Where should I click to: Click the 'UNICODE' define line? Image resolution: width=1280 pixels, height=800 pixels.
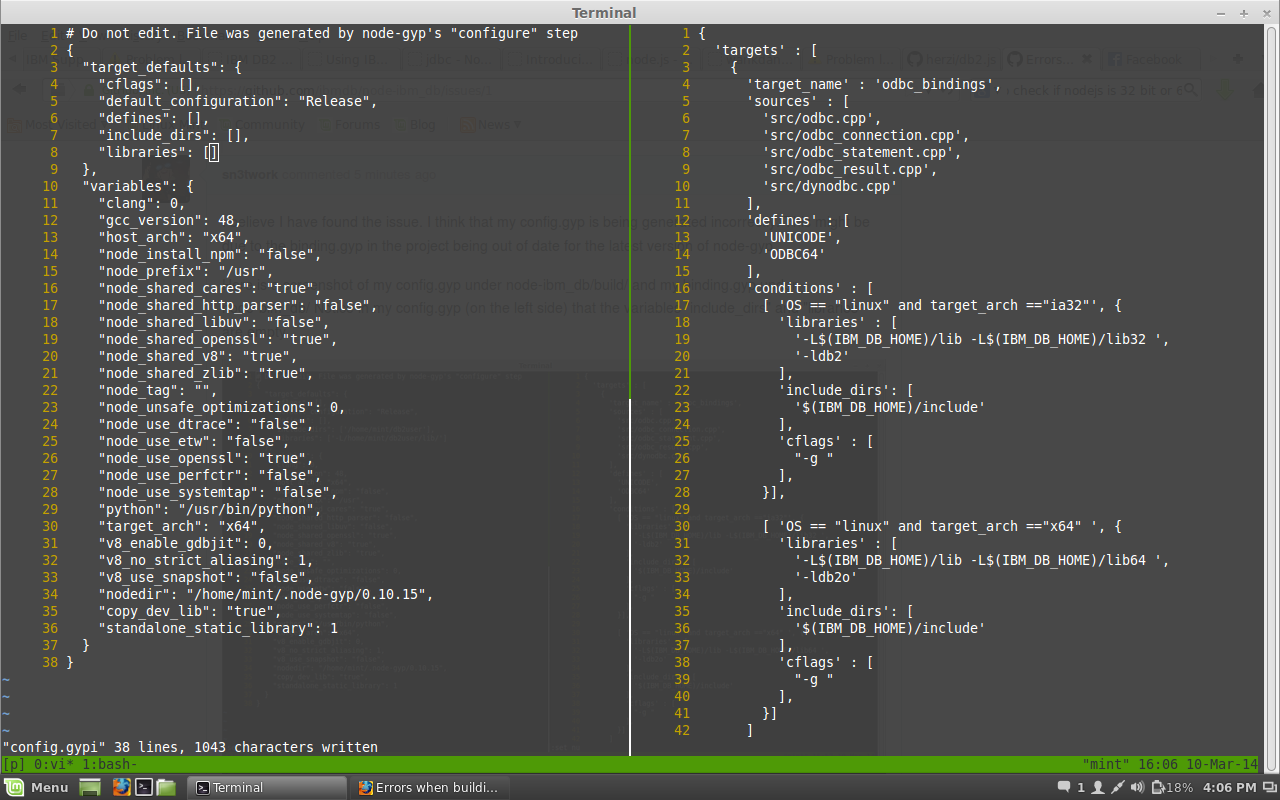click(x=802, y=237)
